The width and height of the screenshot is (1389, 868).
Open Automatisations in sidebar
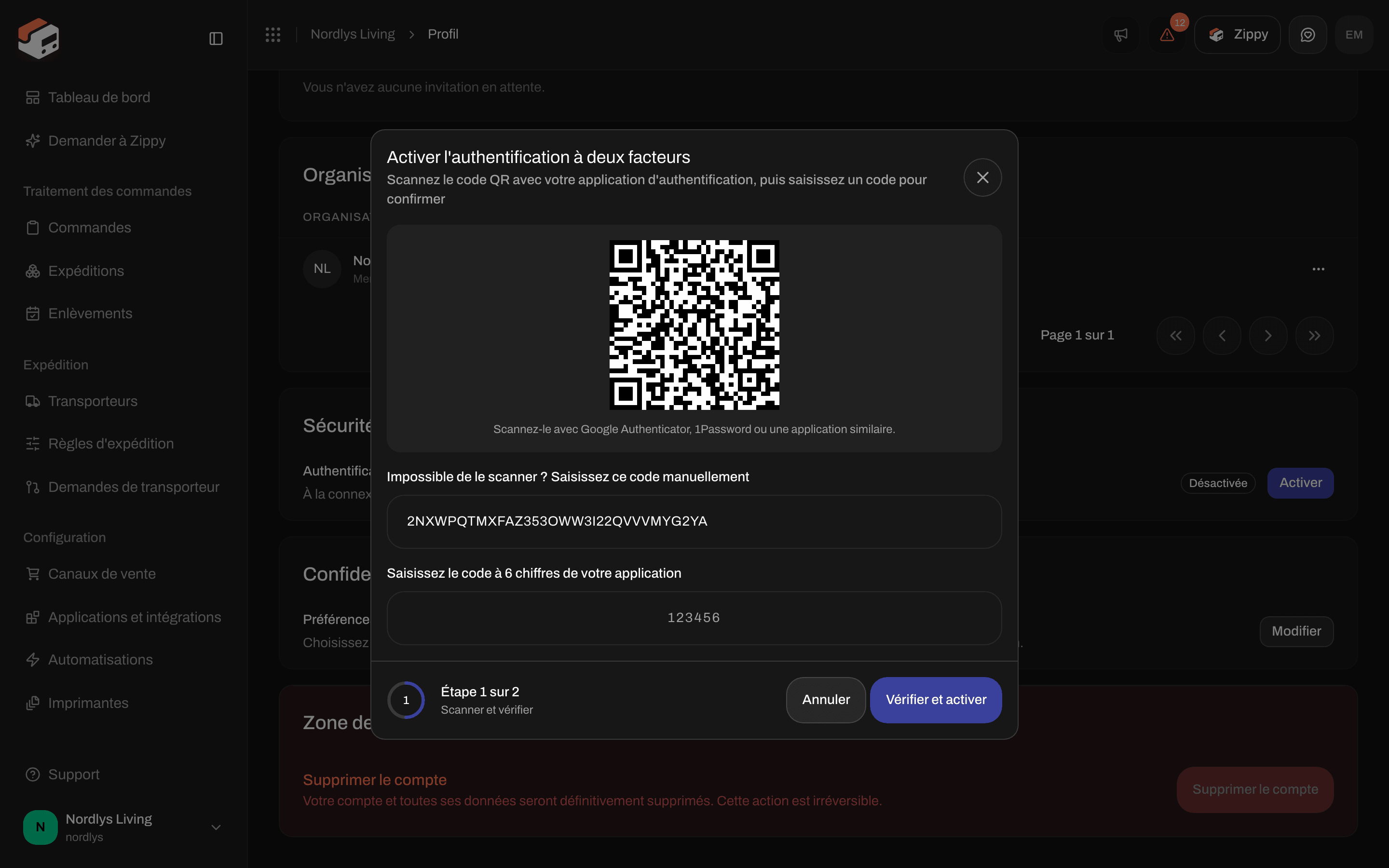[123, 660]
